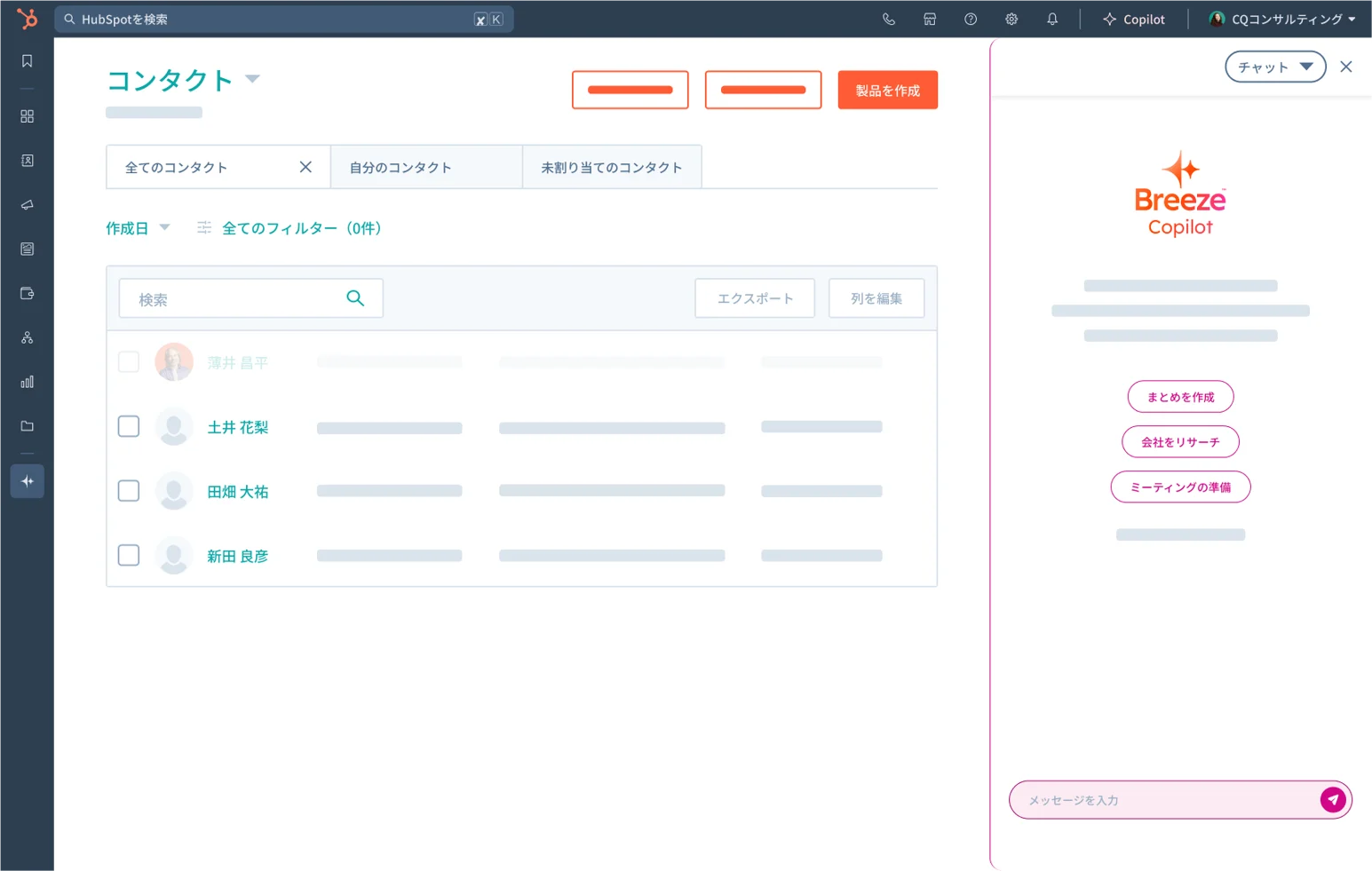
Task: Check the checkbox next to 新田 良彦
Action: point(128,554)
